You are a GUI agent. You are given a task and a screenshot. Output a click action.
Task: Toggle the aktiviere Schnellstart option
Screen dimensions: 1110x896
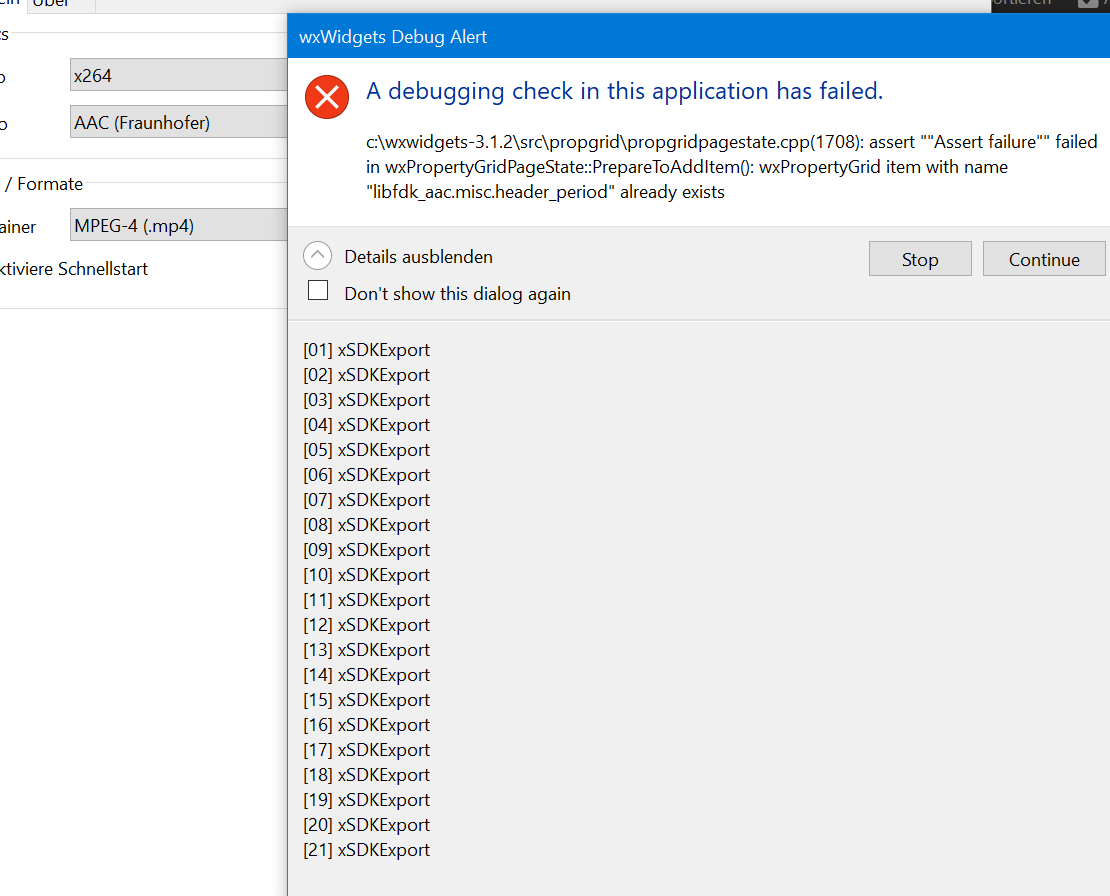pyautogui.click(x=74, y=269)
